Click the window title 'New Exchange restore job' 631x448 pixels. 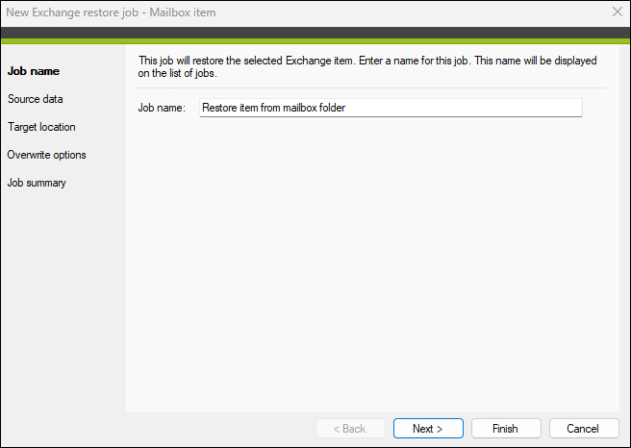coord(72,12)
